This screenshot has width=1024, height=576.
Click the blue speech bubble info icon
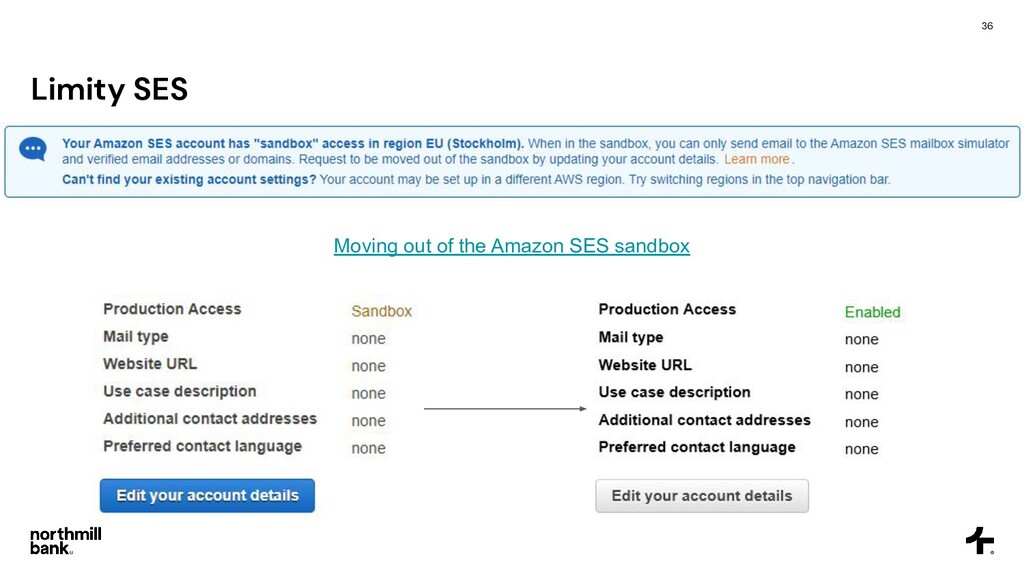point(33,150)
